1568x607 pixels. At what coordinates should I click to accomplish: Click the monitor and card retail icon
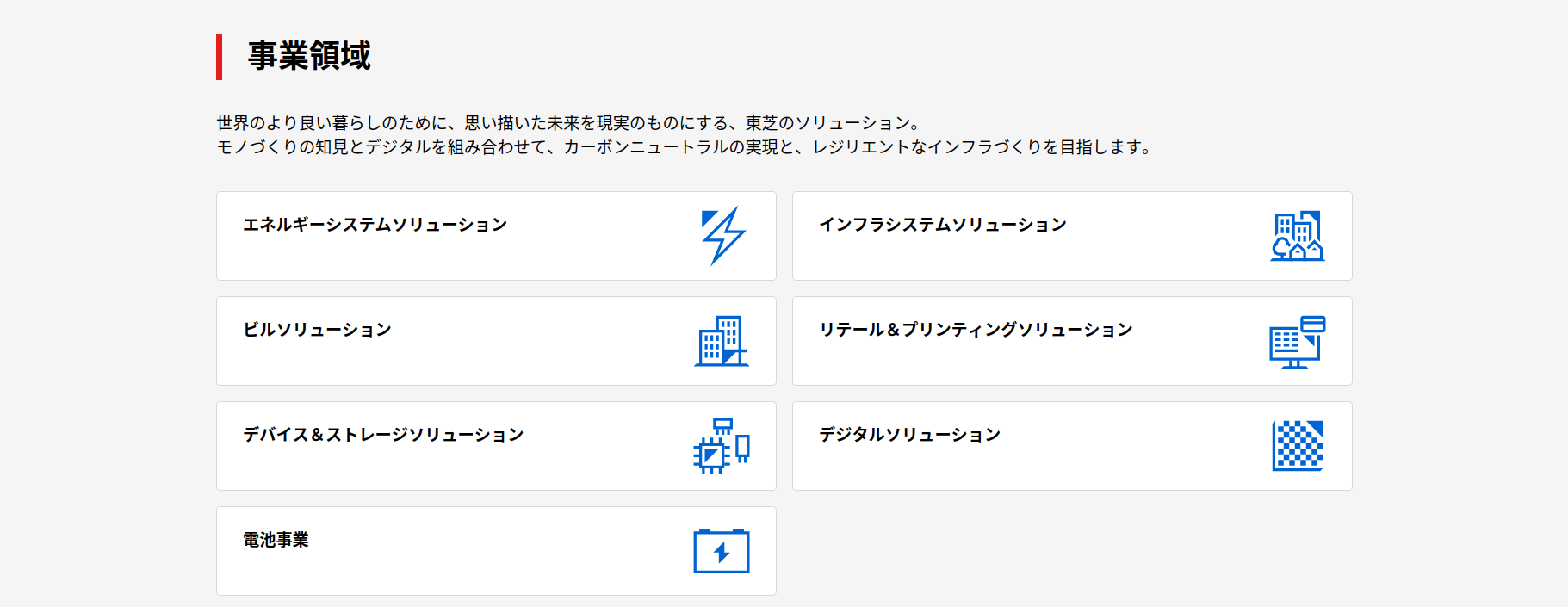tap(1297, 342)
